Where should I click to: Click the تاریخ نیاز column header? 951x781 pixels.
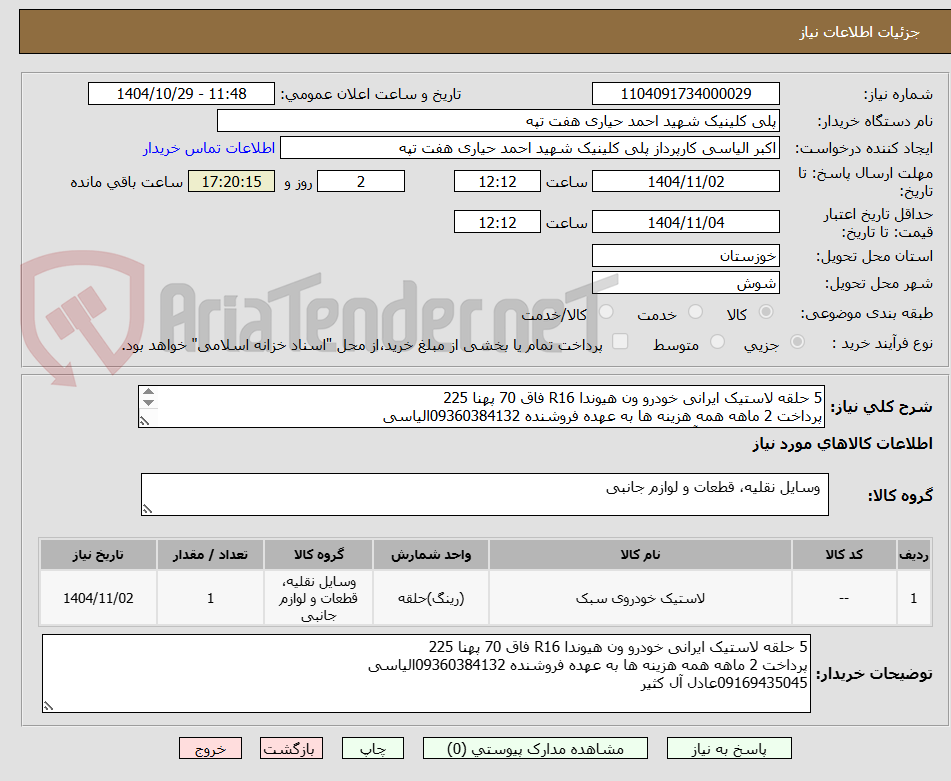[x=98, y=555]
